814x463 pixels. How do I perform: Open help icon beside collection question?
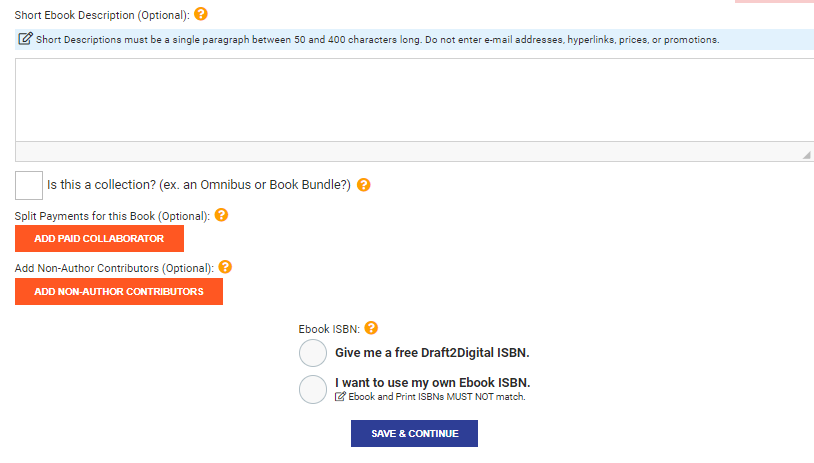[x=364, y=185]
